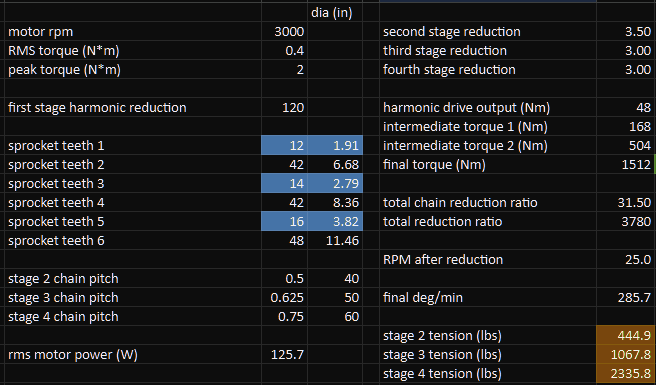Select the stage 2 chain pitch 0.5 cell
Viewport: 656px width, 385px height.
(x=284, y=279)
